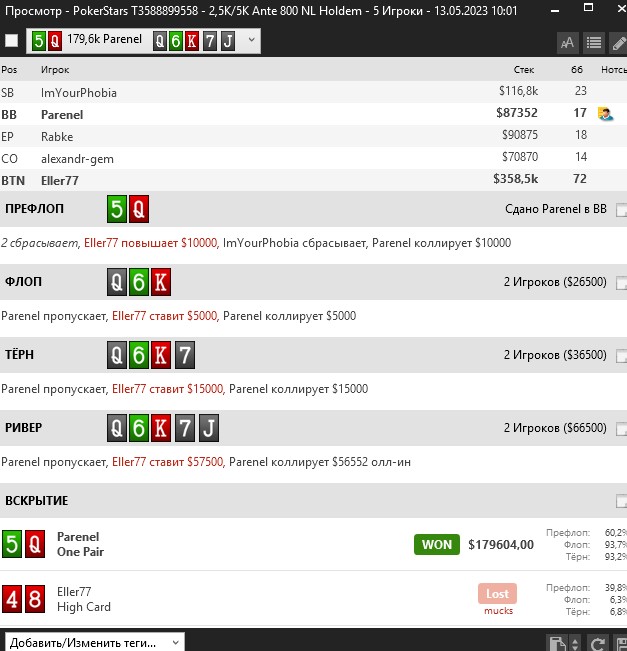Image resolution: width=627 pixels, height=651 pixels.
Task: Click Parenel's red Q card at showdown
Action: (x=35, y=544)
